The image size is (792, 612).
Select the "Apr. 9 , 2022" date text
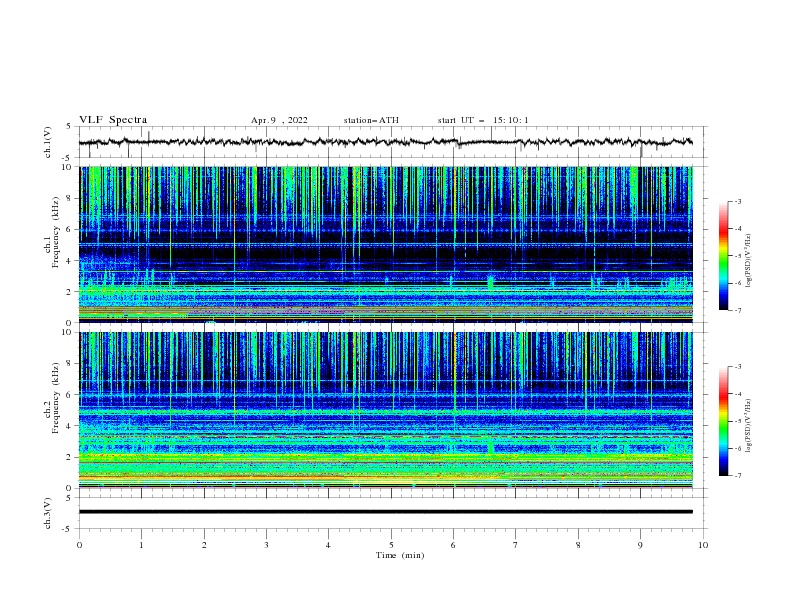279,120
